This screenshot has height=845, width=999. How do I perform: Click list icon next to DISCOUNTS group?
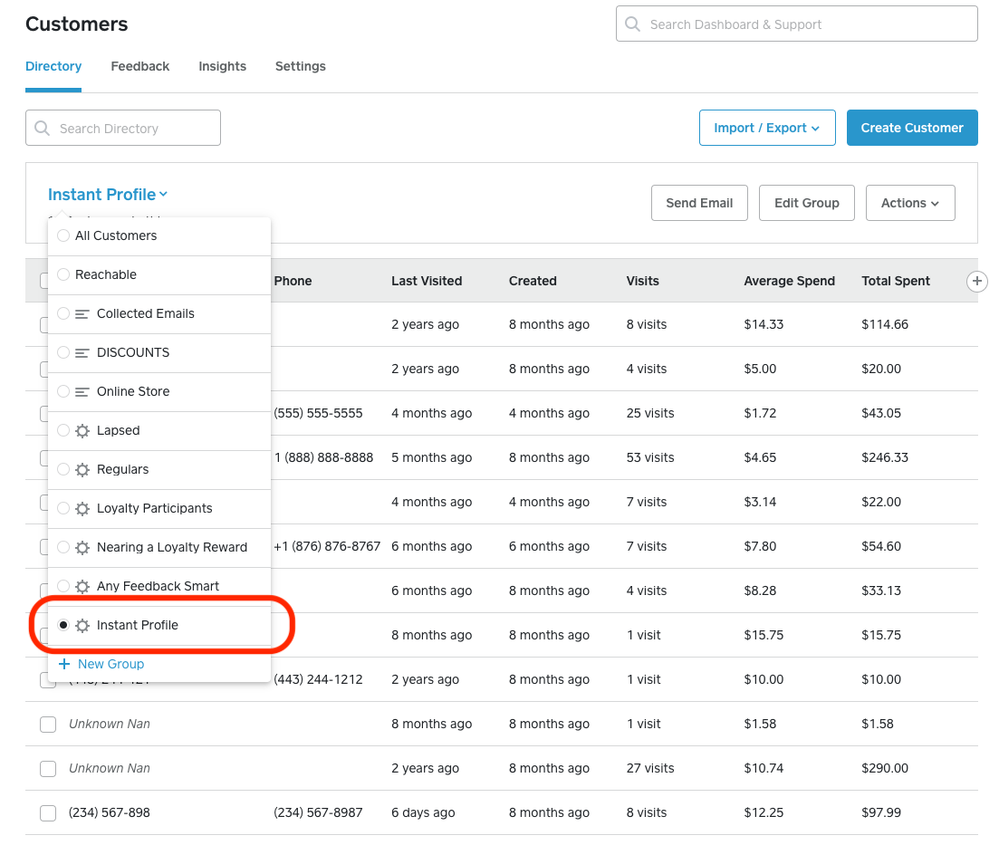(83, 353)
